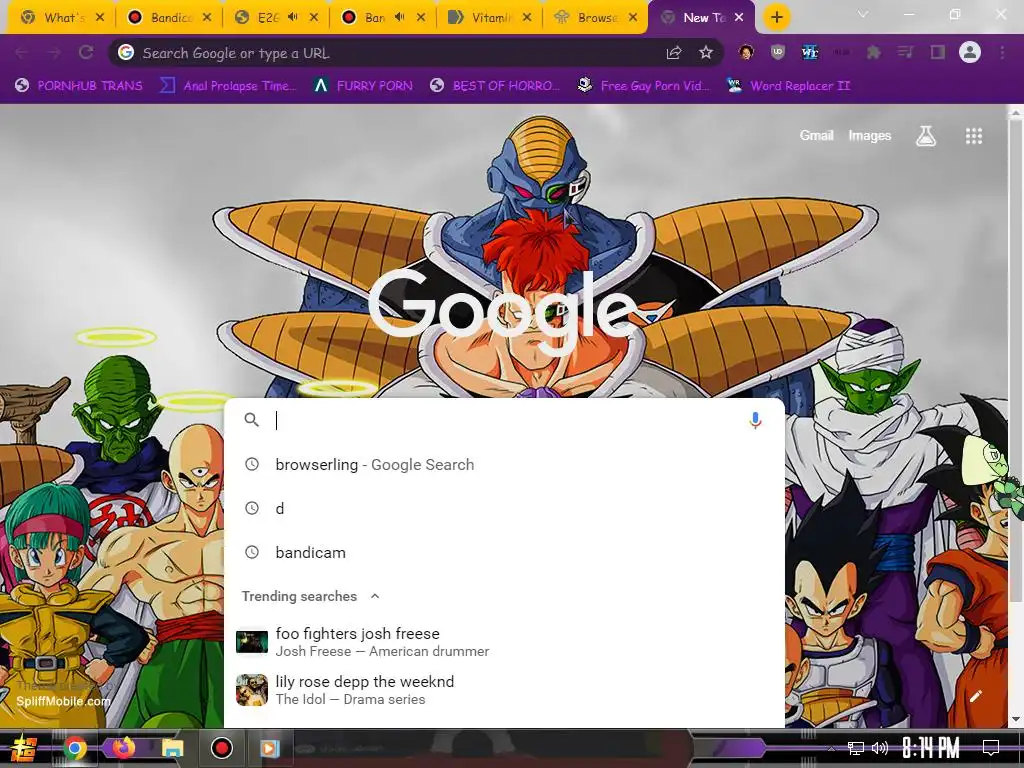Click The Idol thumbnail image
Screen dimensions: 1024x768
pyautogui.click(x=251, y=690)
